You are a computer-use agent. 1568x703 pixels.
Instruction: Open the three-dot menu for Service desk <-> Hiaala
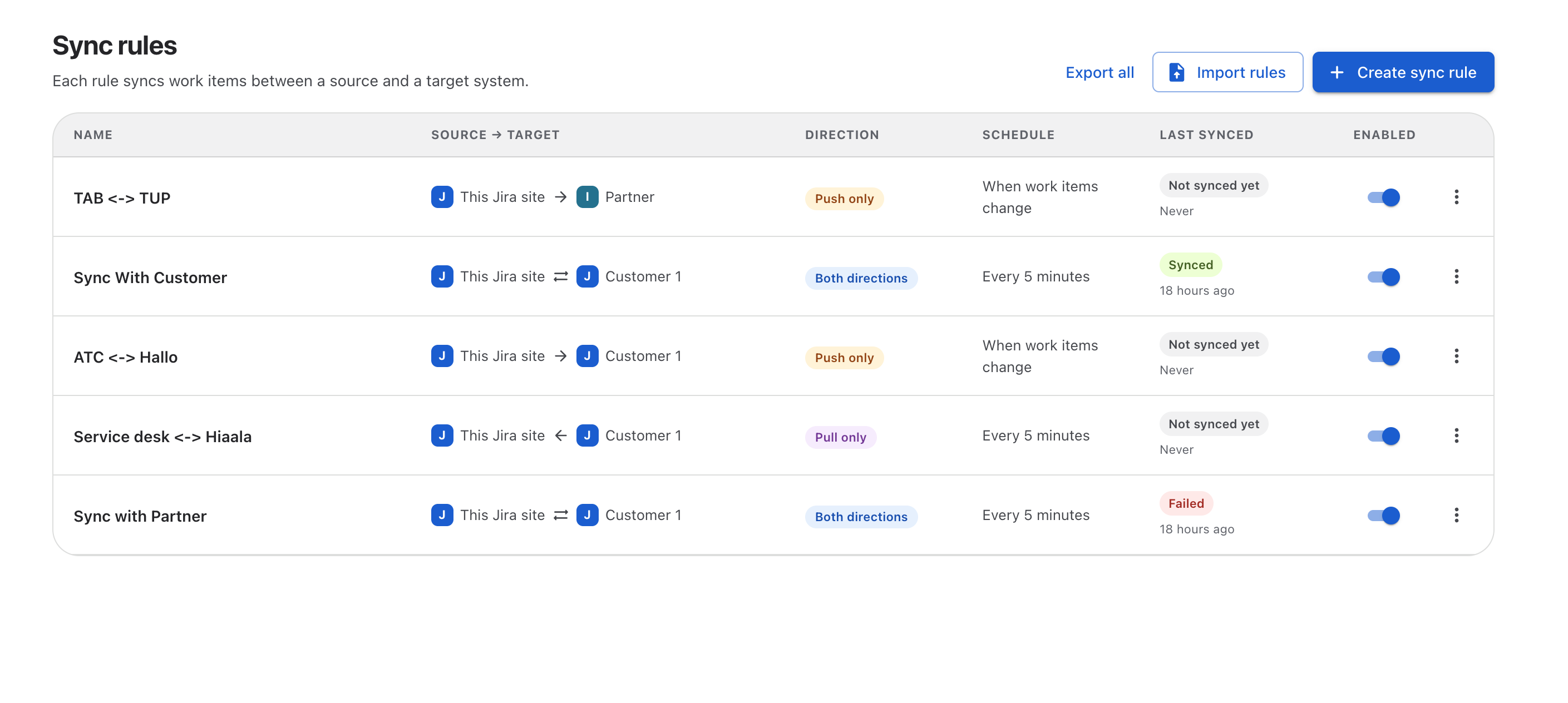[1456, 436]
